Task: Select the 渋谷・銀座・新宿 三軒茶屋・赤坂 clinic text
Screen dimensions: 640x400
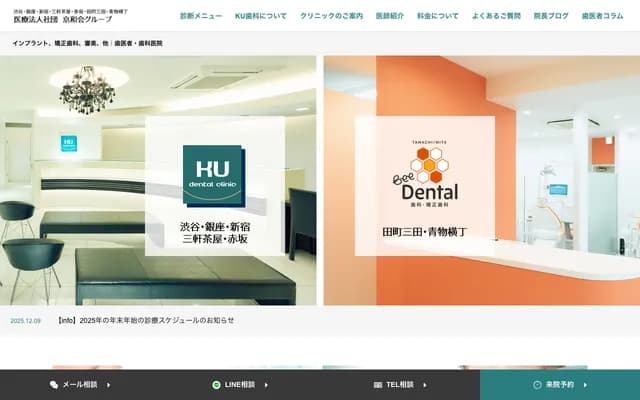Action: pos(215,233)
